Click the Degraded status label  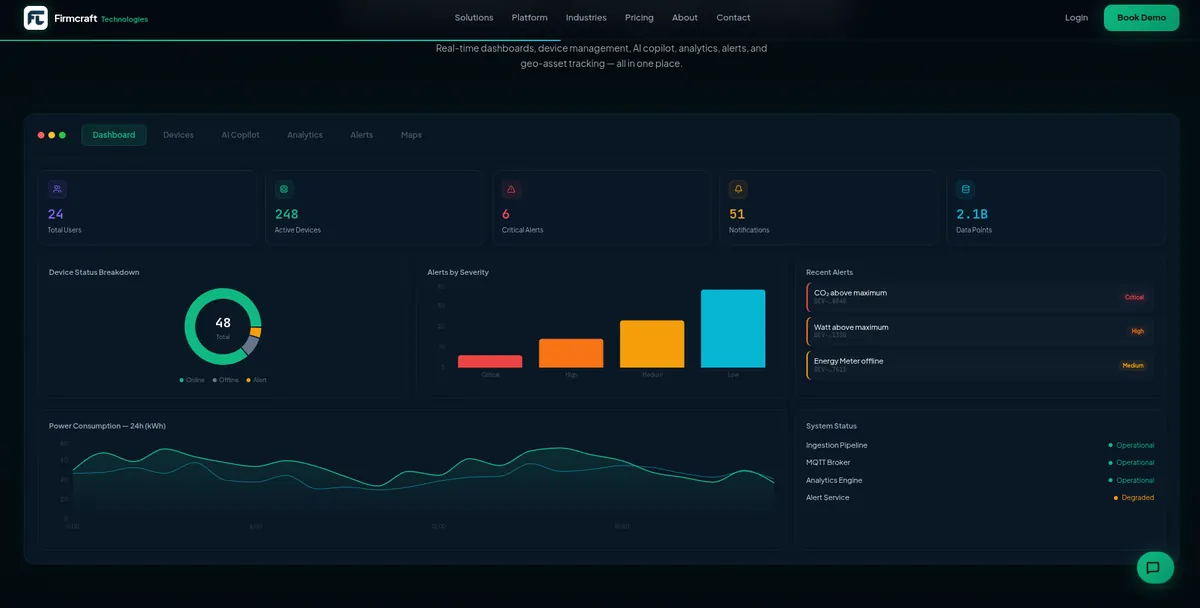(1138, 497)
